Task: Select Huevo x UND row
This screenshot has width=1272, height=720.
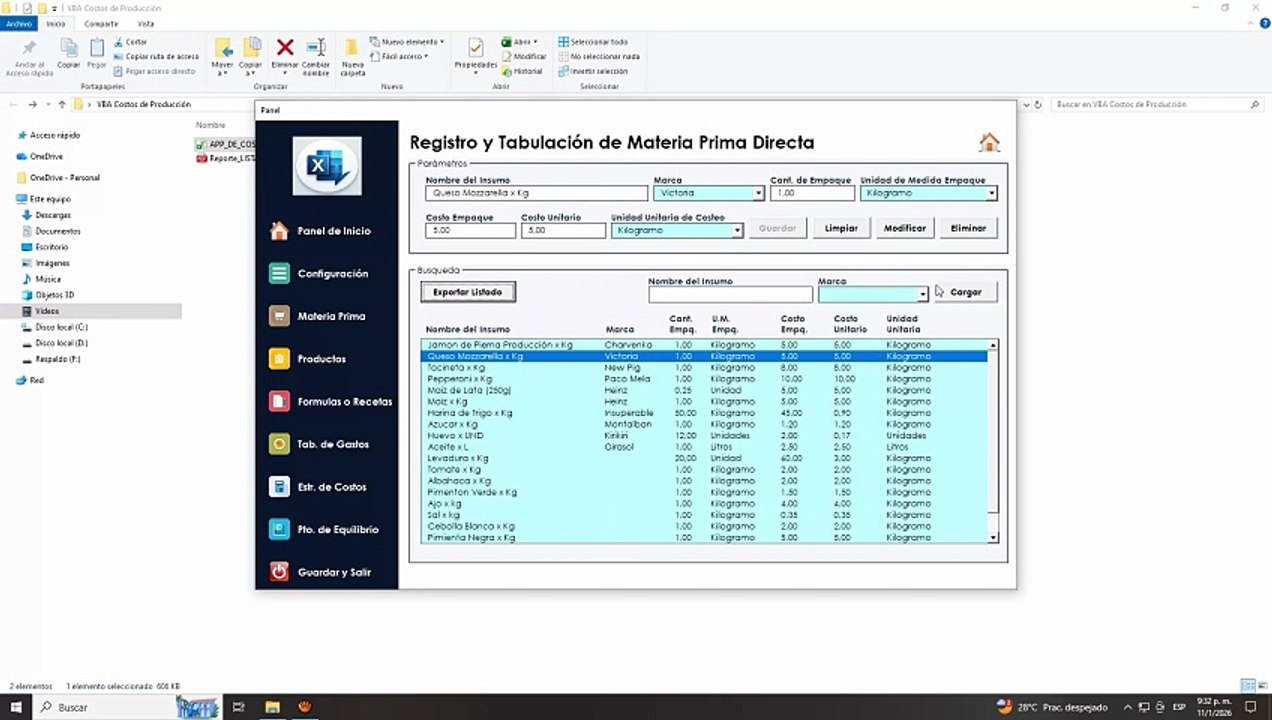Action: [x=704, y=436]
